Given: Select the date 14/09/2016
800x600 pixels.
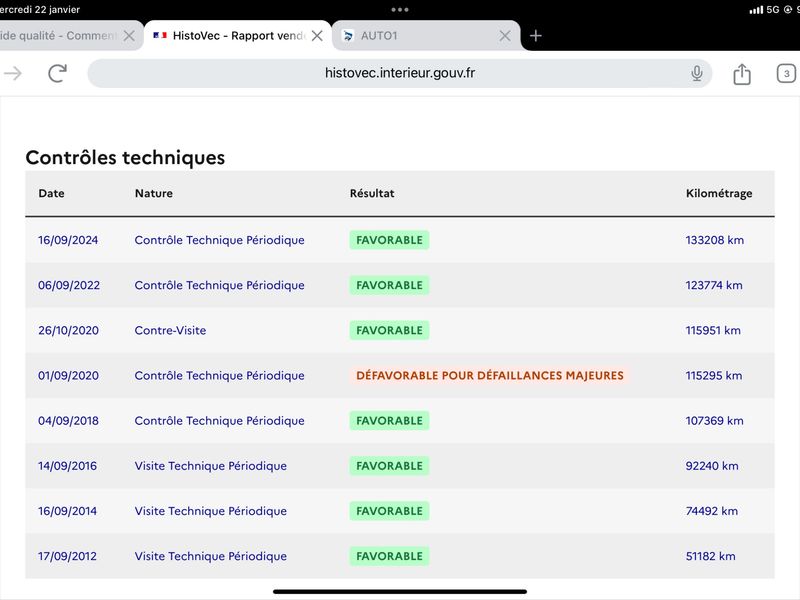Looking at the screenshot, I should coord(67,466).
